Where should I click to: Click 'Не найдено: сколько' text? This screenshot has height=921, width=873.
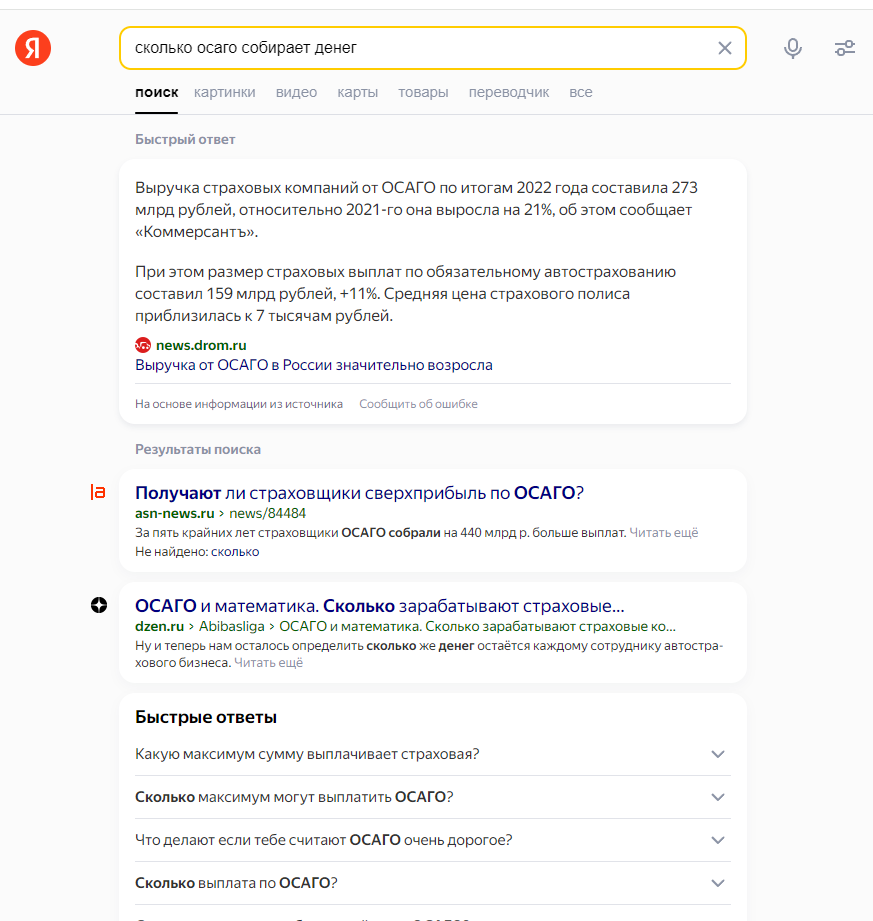pyautogui.click(x=197, y=552)
